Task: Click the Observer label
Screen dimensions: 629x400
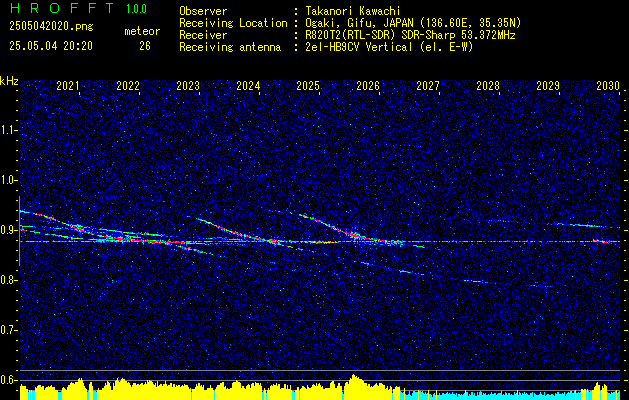Action: click(x=203, y=11)
